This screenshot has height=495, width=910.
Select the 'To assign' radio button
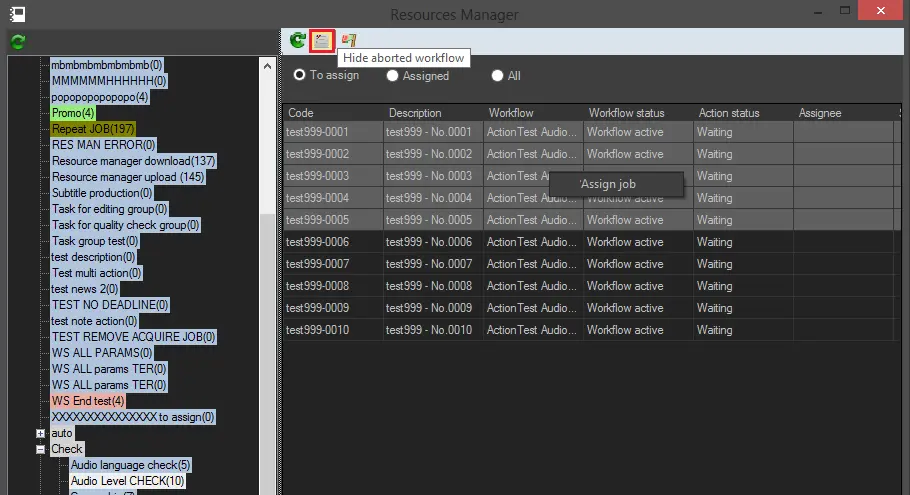tap(299, 75)
